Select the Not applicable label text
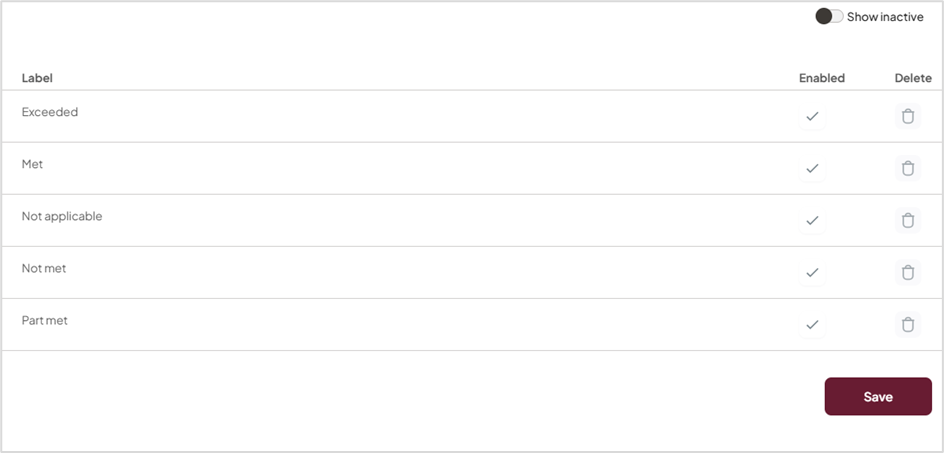Viewport: 944px width, 453px height. click(62, 216)
